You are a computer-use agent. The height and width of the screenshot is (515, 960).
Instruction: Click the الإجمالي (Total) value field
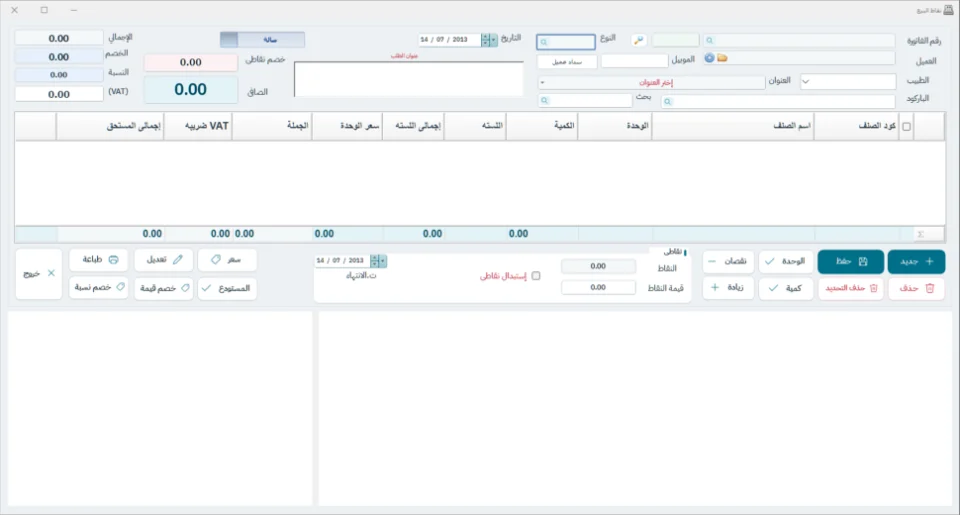tap(59, 39)
